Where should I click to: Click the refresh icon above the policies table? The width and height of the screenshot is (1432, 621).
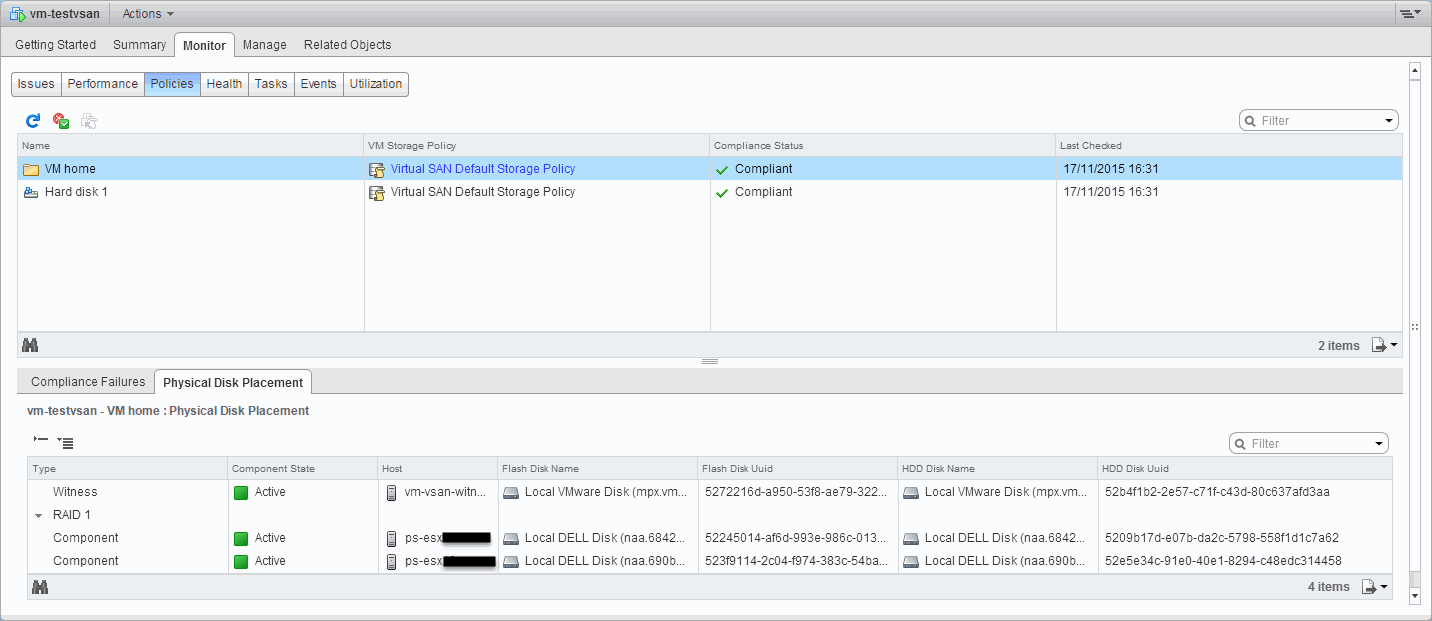click(x=33, y=121)
